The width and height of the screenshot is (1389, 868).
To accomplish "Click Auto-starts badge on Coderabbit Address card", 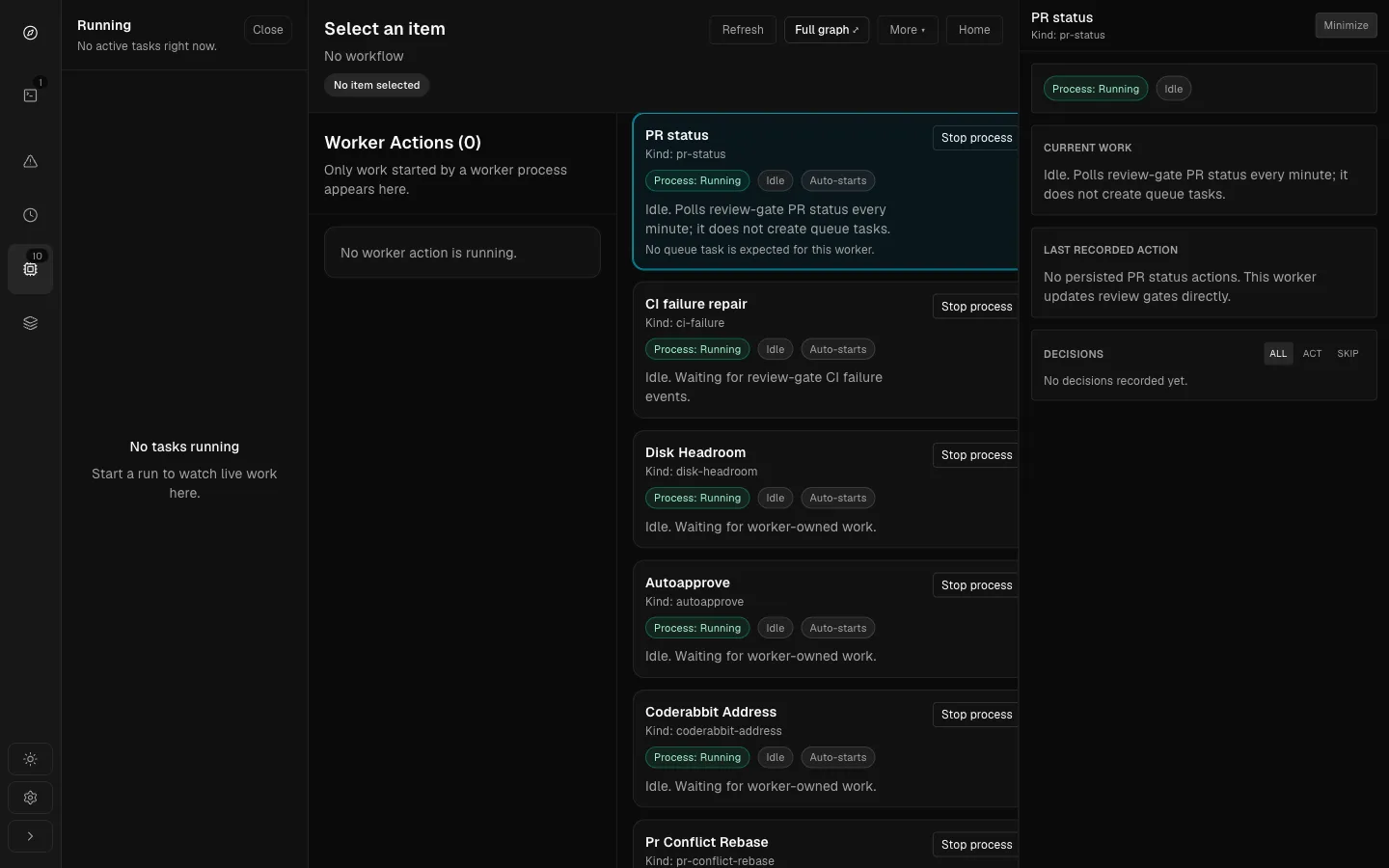I will [838, 757].
